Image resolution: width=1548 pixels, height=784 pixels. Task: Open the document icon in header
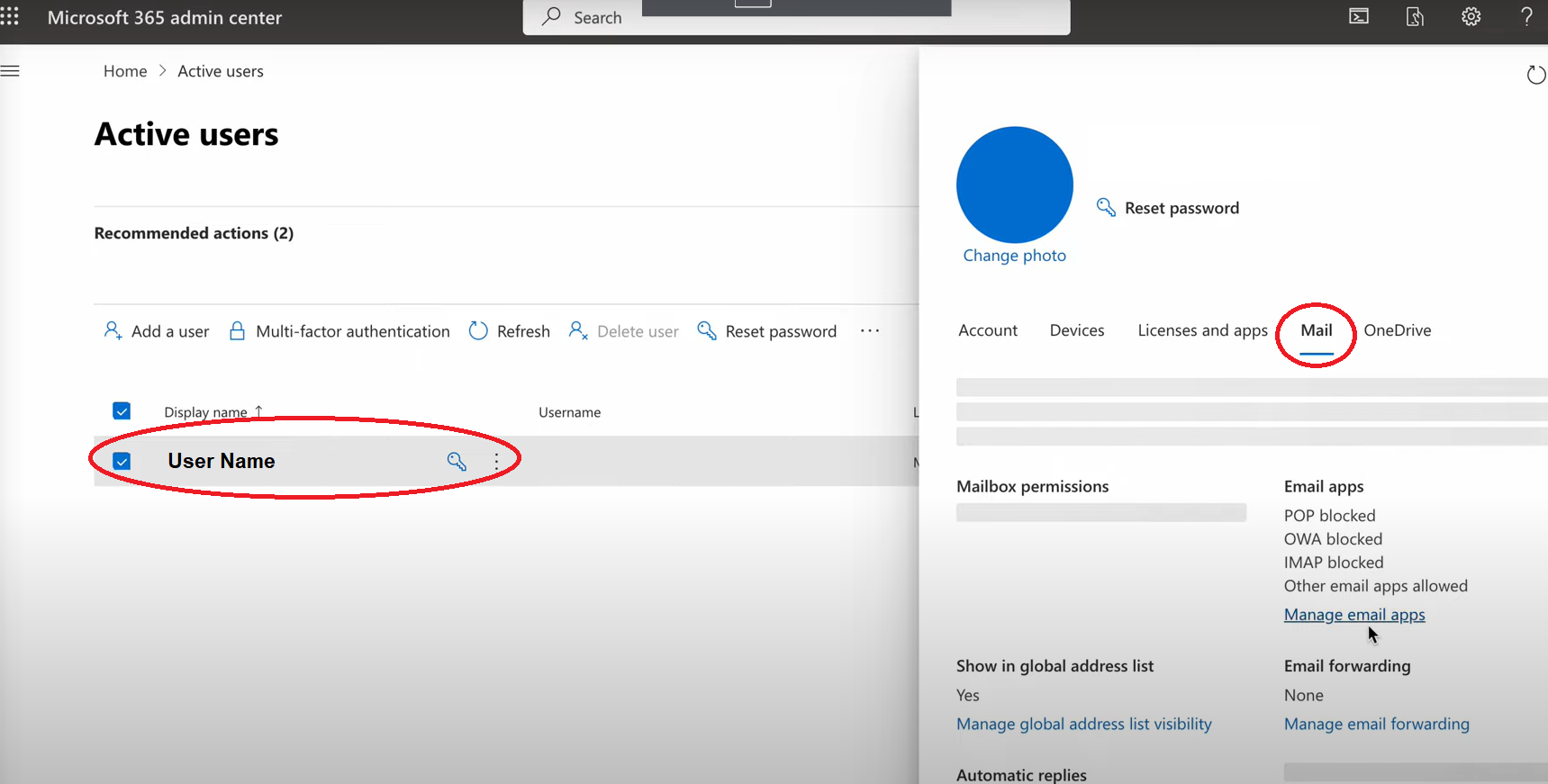(1415, 16)
